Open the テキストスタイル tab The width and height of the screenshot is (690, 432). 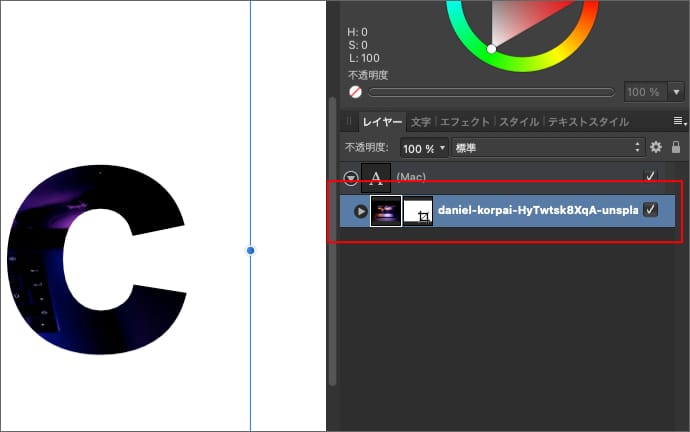click(x=588, y=122)
